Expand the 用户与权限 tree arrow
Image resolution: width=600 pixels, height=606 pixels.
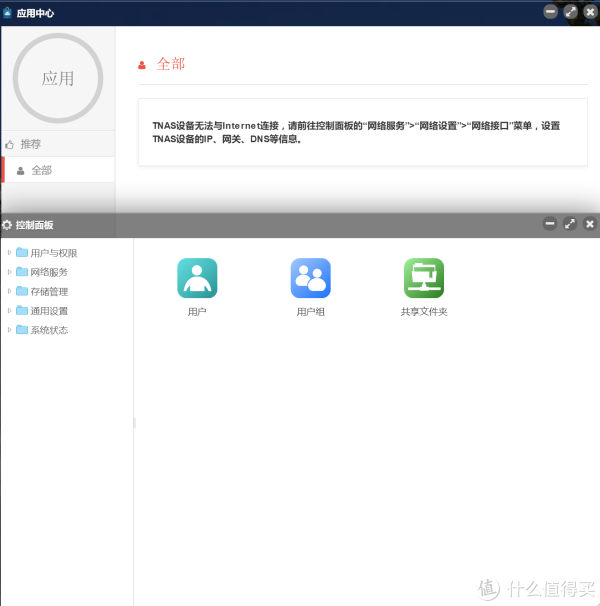pos(10,253)
